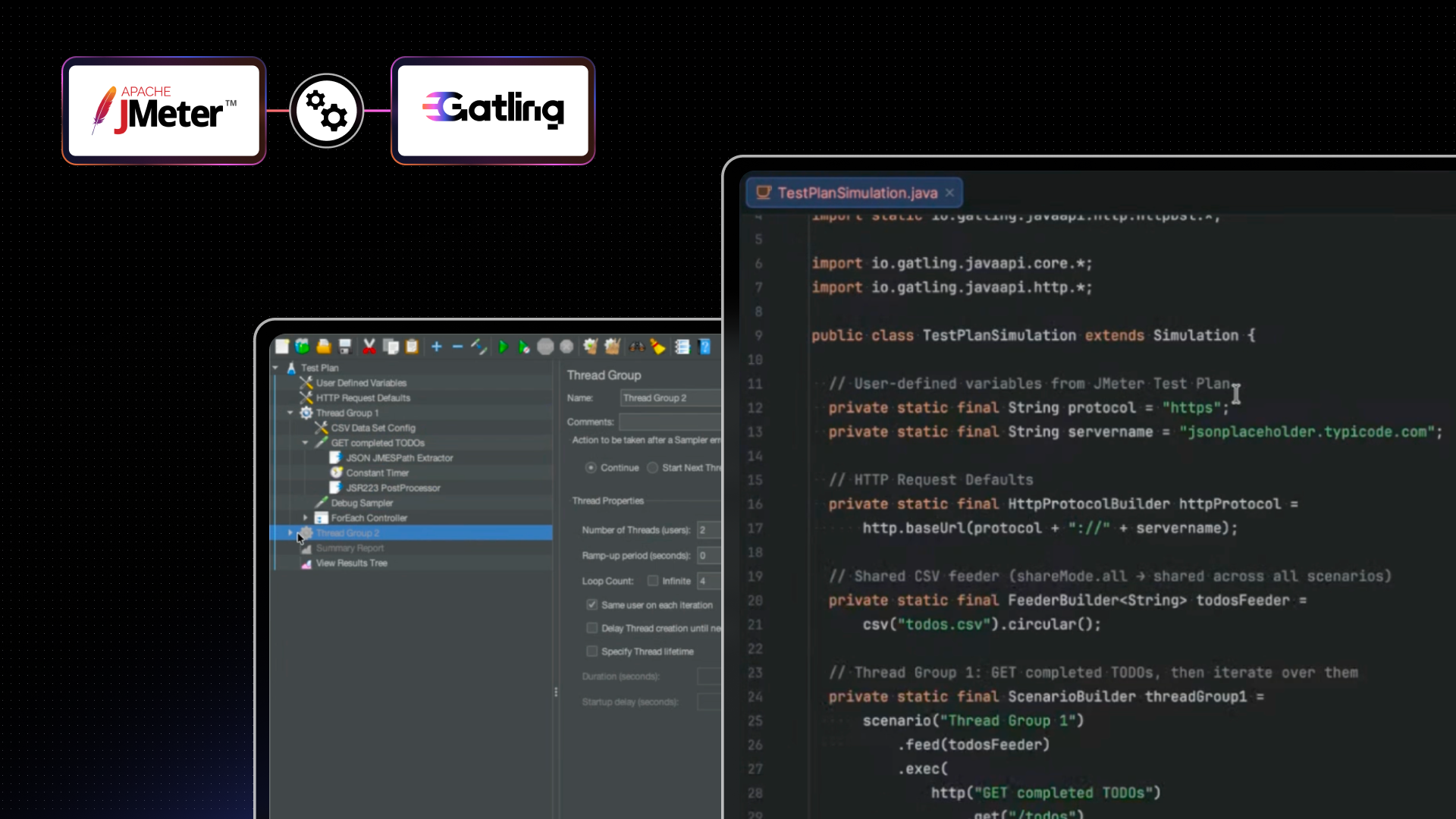1456x819 pixels.
Task: Toggle the Infinite loop count checkbox
Action: click(x=652, y=581)
